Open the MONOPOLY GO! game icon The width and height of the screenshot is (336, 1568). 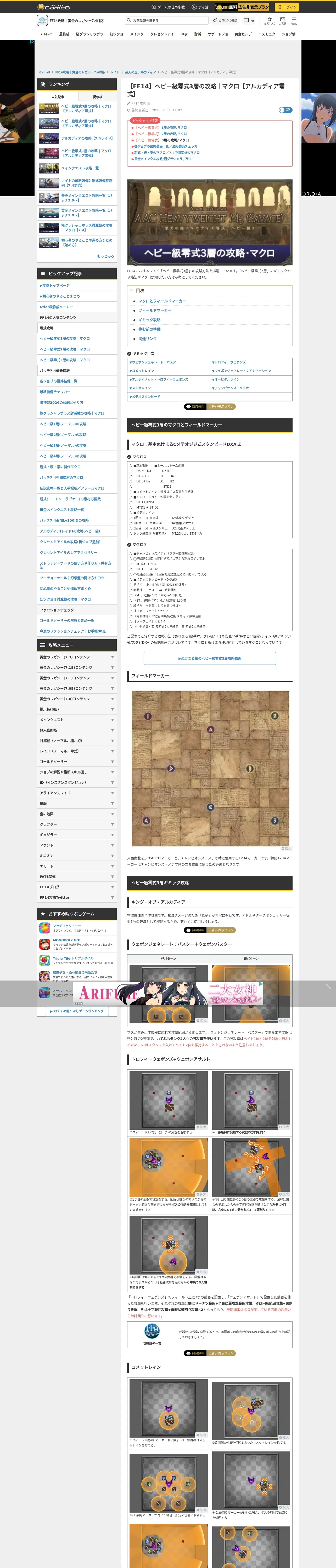[x=44, y=944]
